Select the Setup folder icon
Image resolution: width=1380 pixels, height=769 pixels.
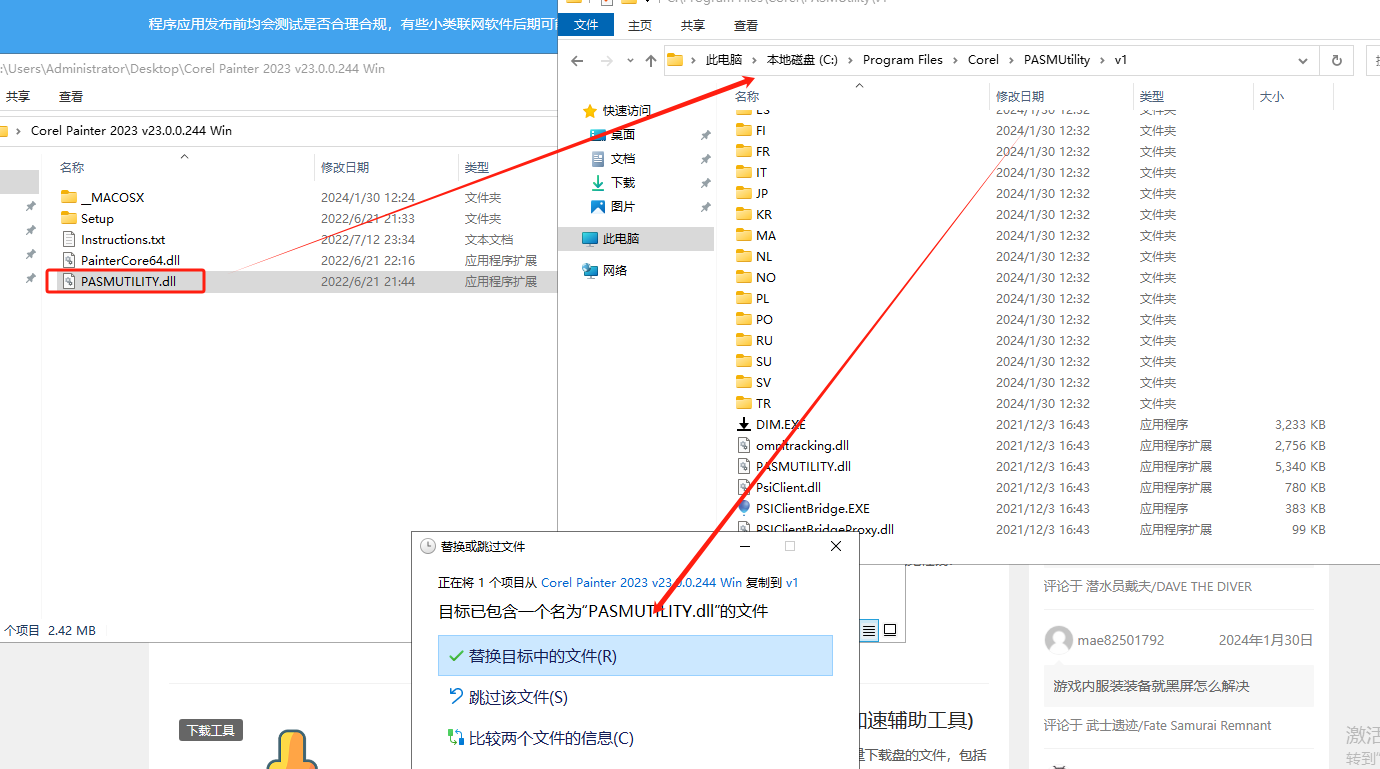tap(68, 218)
